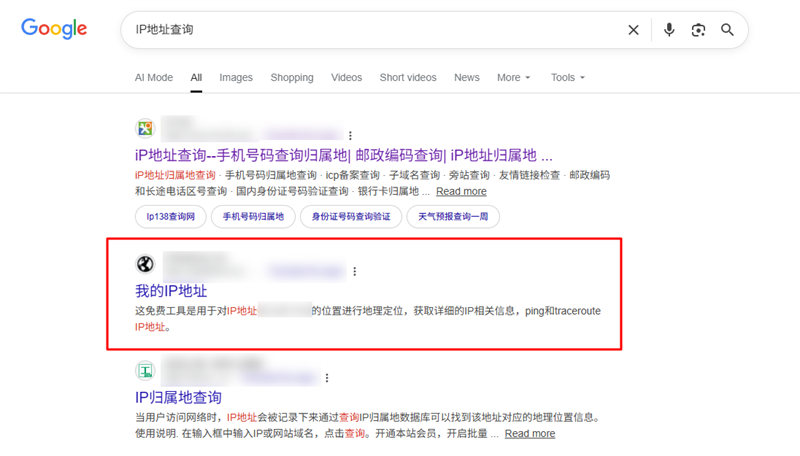Submit search using magnifier icon
This screenshot has height=456, width=800.
tap(727, 30)
